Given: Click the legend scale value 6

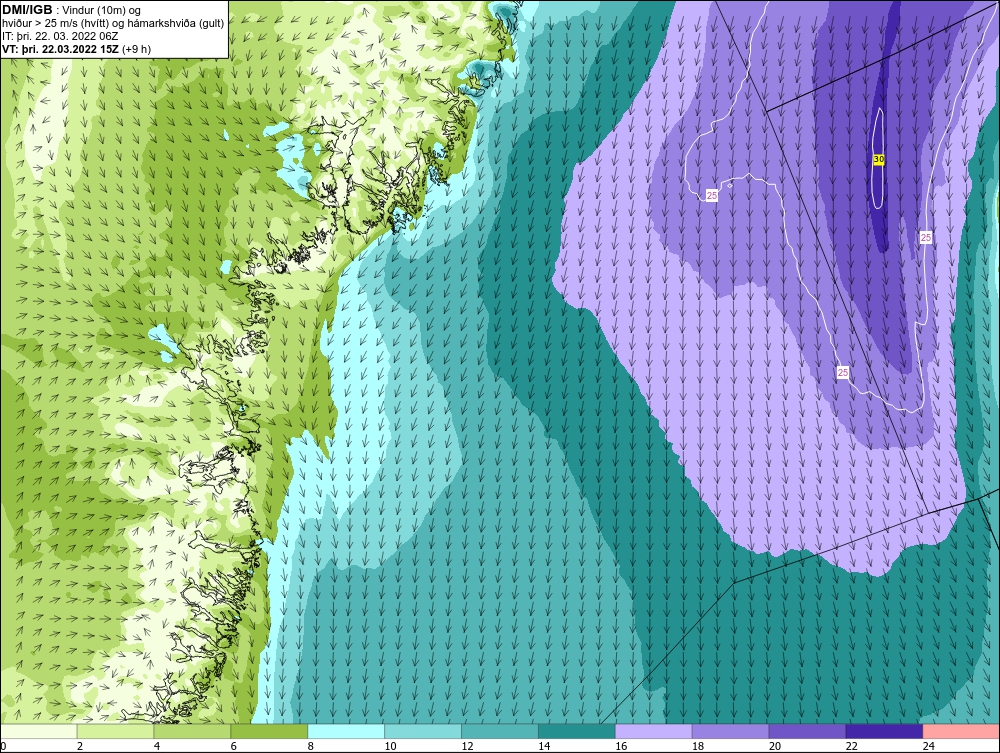Looking at the screenshot, I should click(x=233, y=746).
